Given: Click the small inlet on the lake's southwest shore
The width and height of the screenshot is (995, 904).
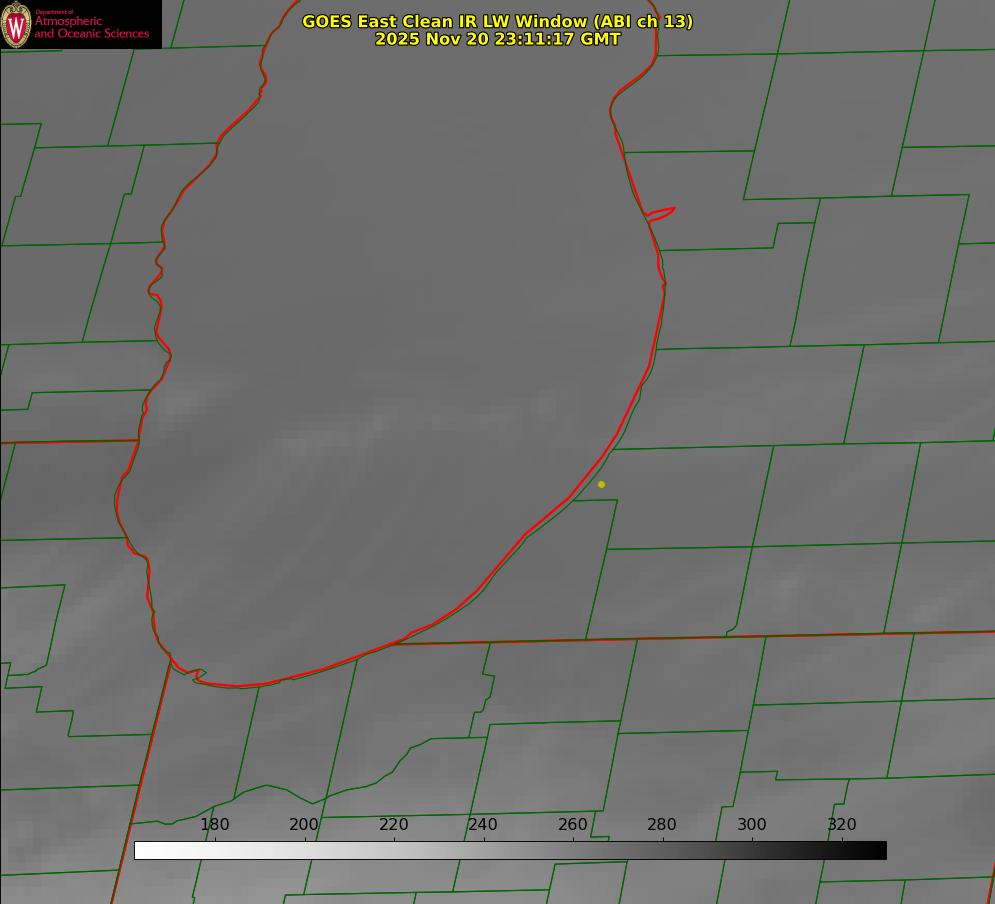Looking at the screenshot, I should point(196,675).
